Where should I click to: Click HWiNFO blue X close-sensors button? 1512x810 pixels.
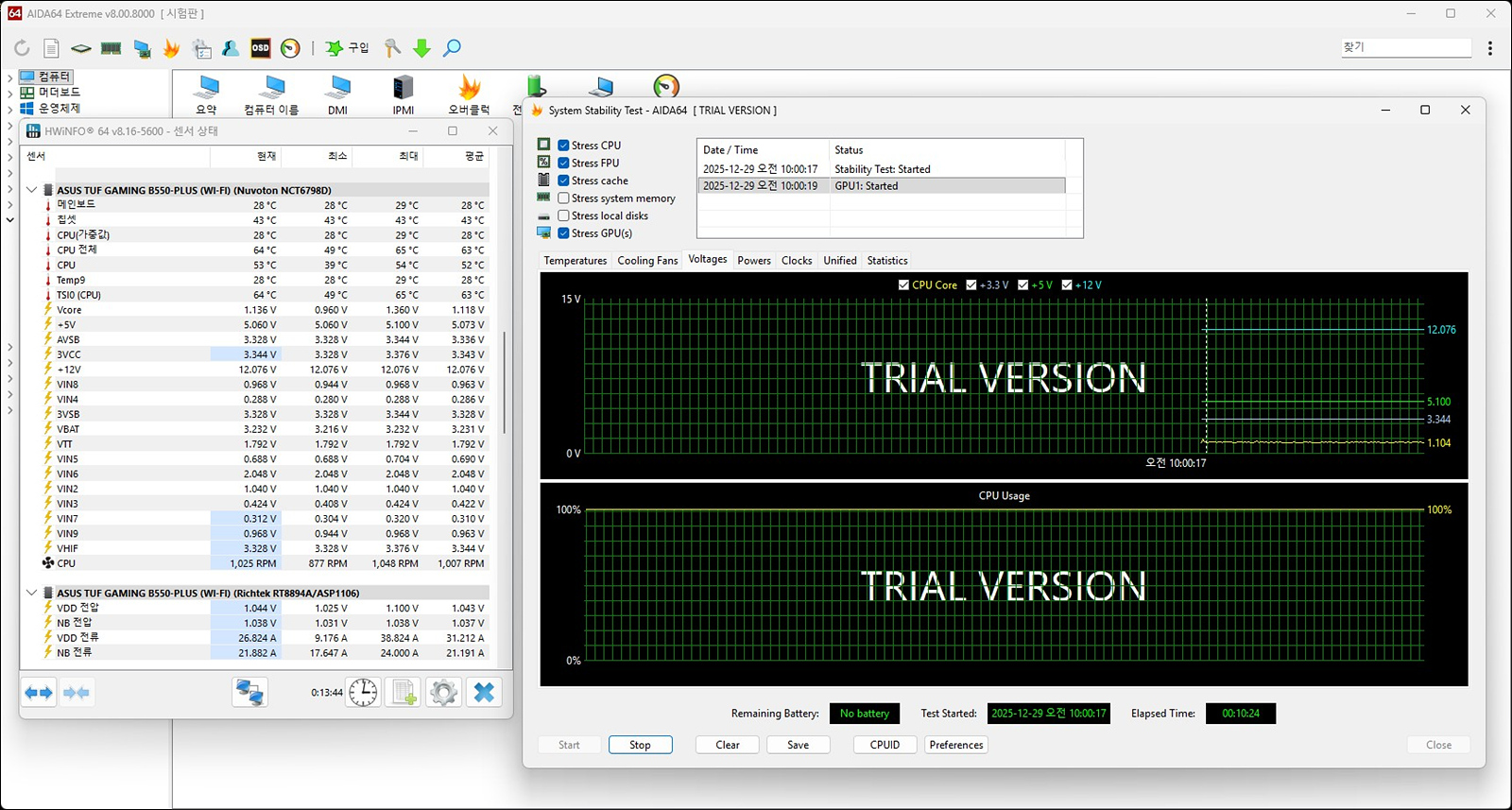[x=484, y=693]
